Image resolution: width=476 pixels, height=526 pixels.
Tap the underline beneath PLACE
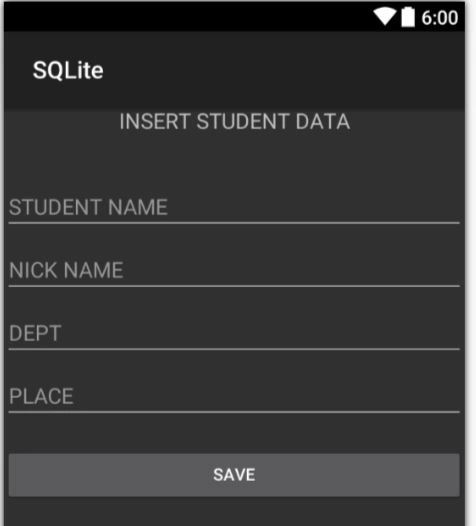tap(234, 412)
